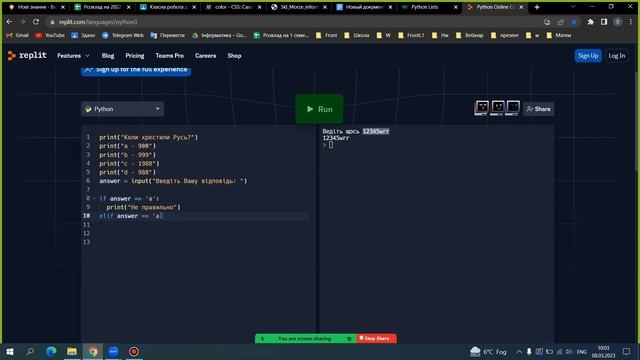The width and height of the screenshot is (640, 360).
Task: Open the red recorder taskbar app
Action: point(134,351)
